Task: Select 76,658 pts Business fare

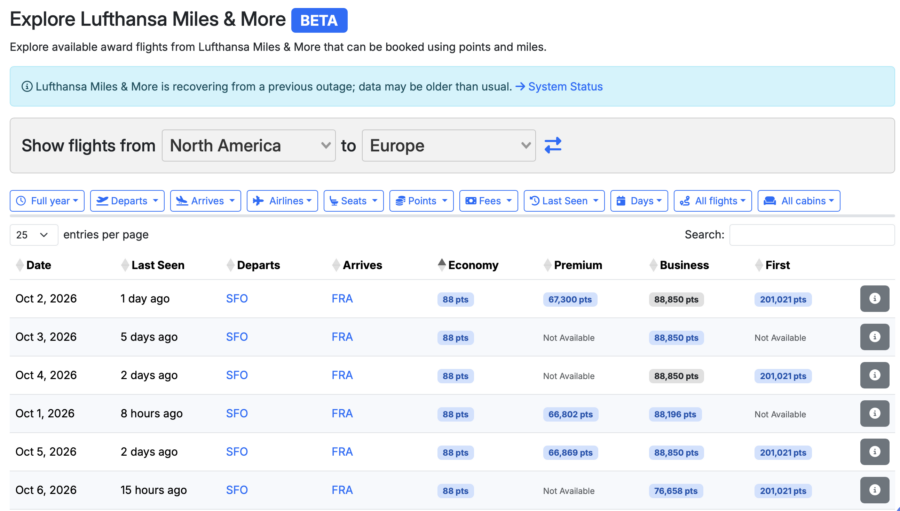Action: click(x=676, y=491)
